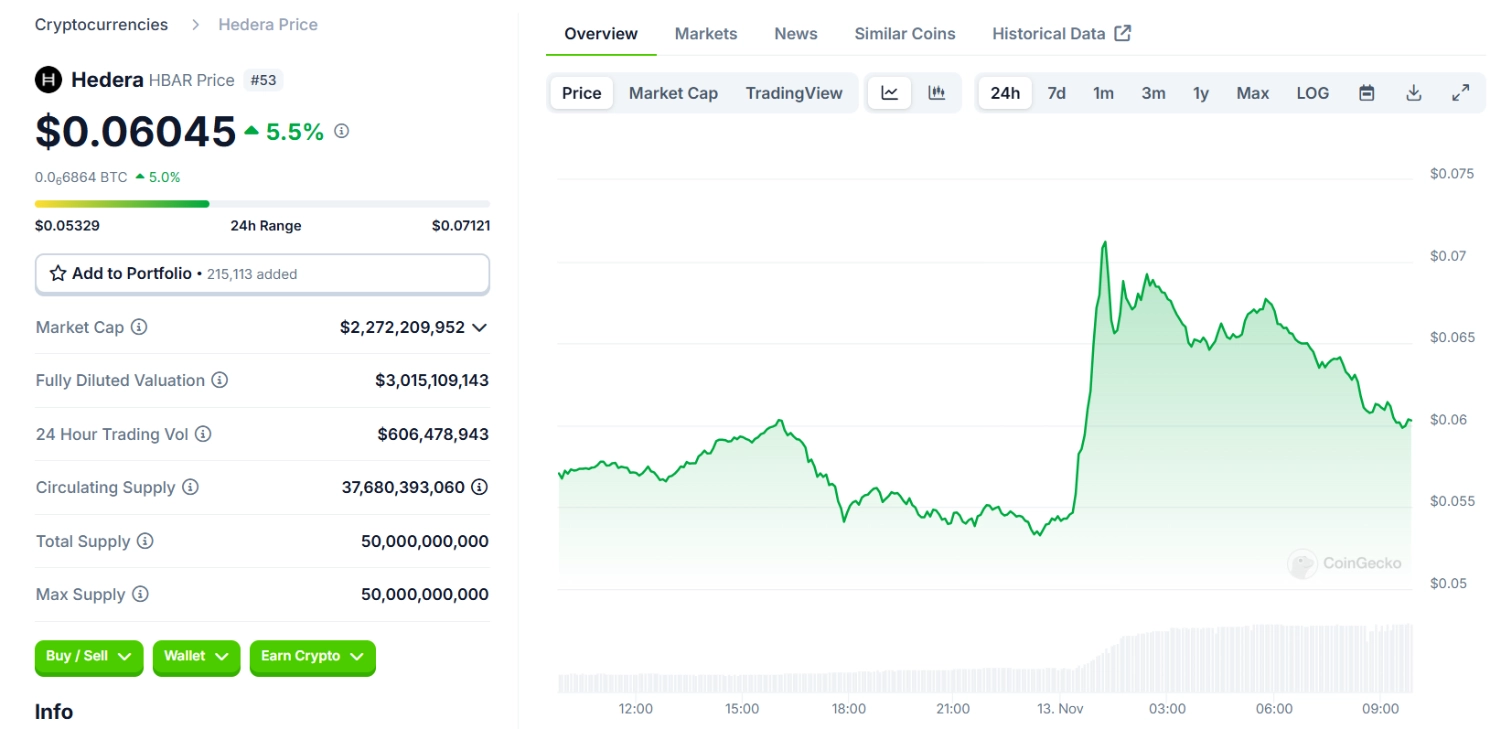The width and height of the screenshot is (1501, 729).
Task: Click external link icon beside Historical Data
Action: coord(1123,33)
